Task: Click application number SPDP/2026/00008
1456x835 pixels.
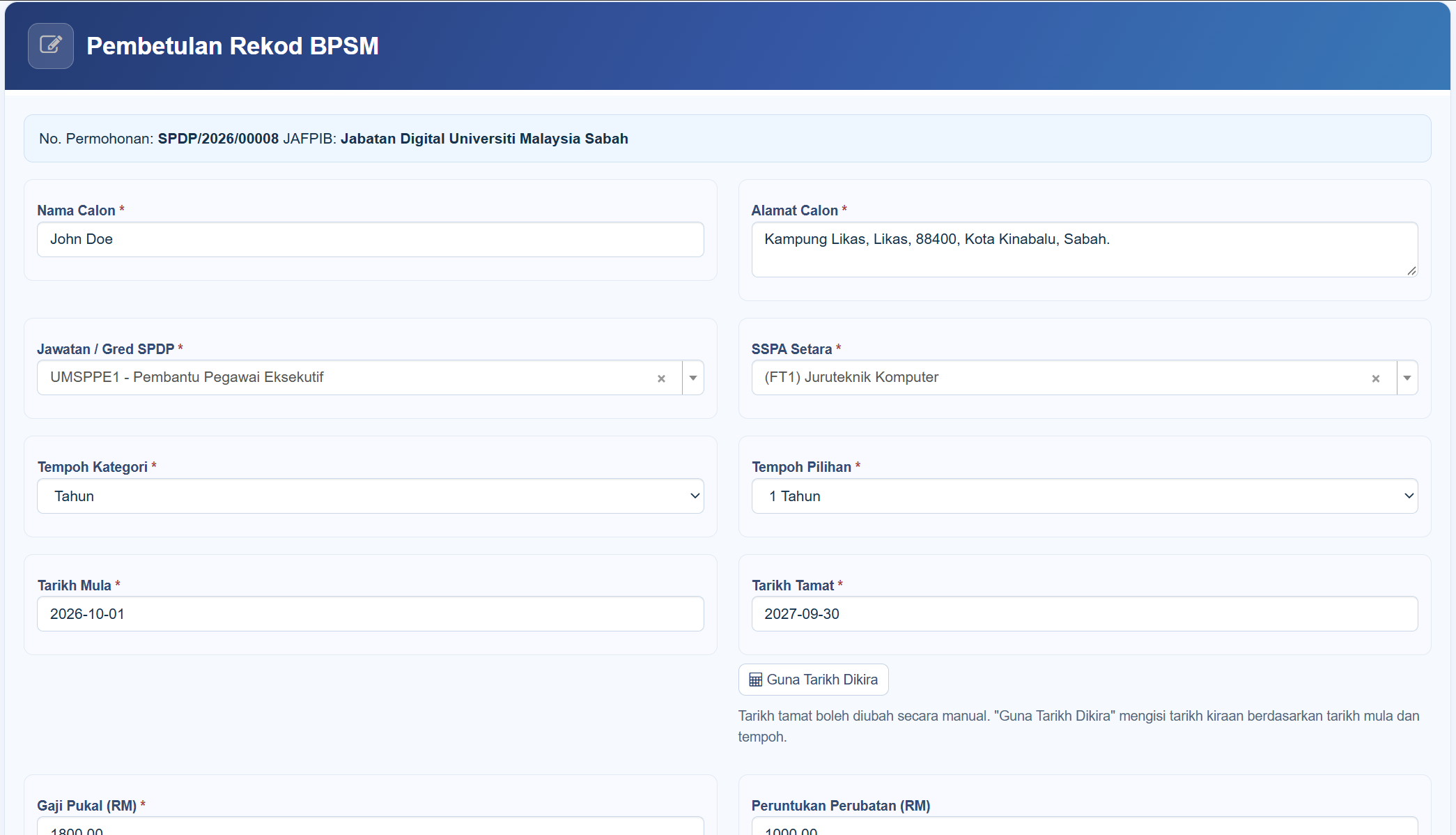Action: click(218, 139)
